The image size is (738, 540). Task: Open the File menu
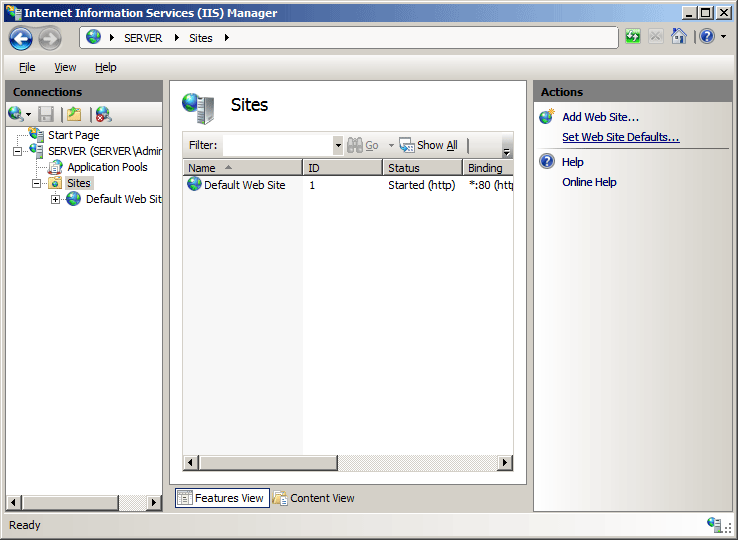[x=27, y=67]
